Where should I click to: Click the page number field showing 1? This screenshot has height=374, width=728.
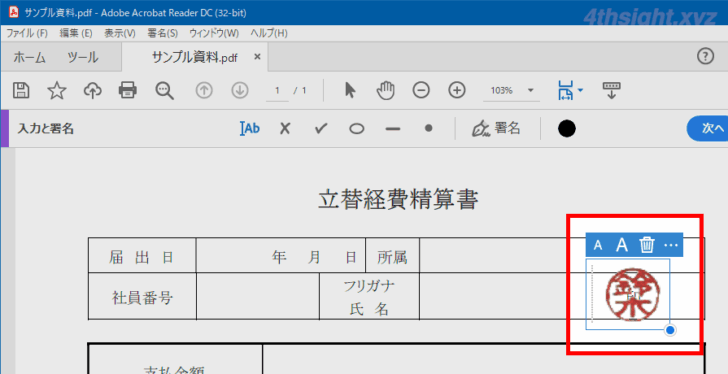point(277,90)
